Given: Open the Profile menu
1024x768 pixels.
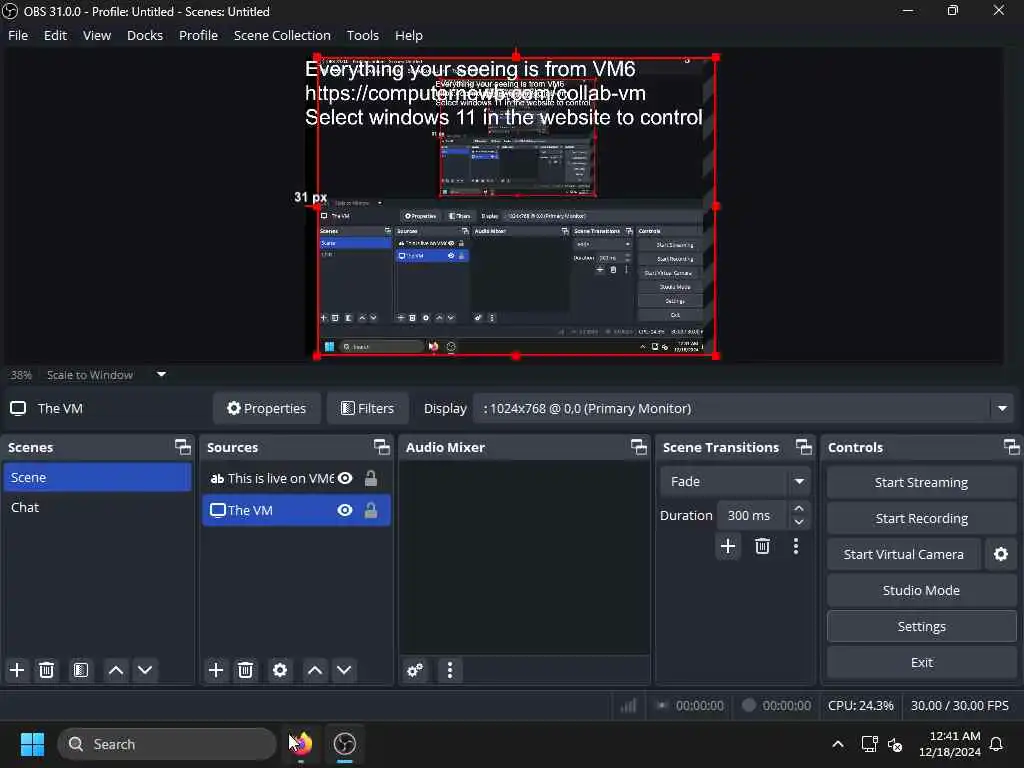Looking at the screenshot, I should click(199, 35).
